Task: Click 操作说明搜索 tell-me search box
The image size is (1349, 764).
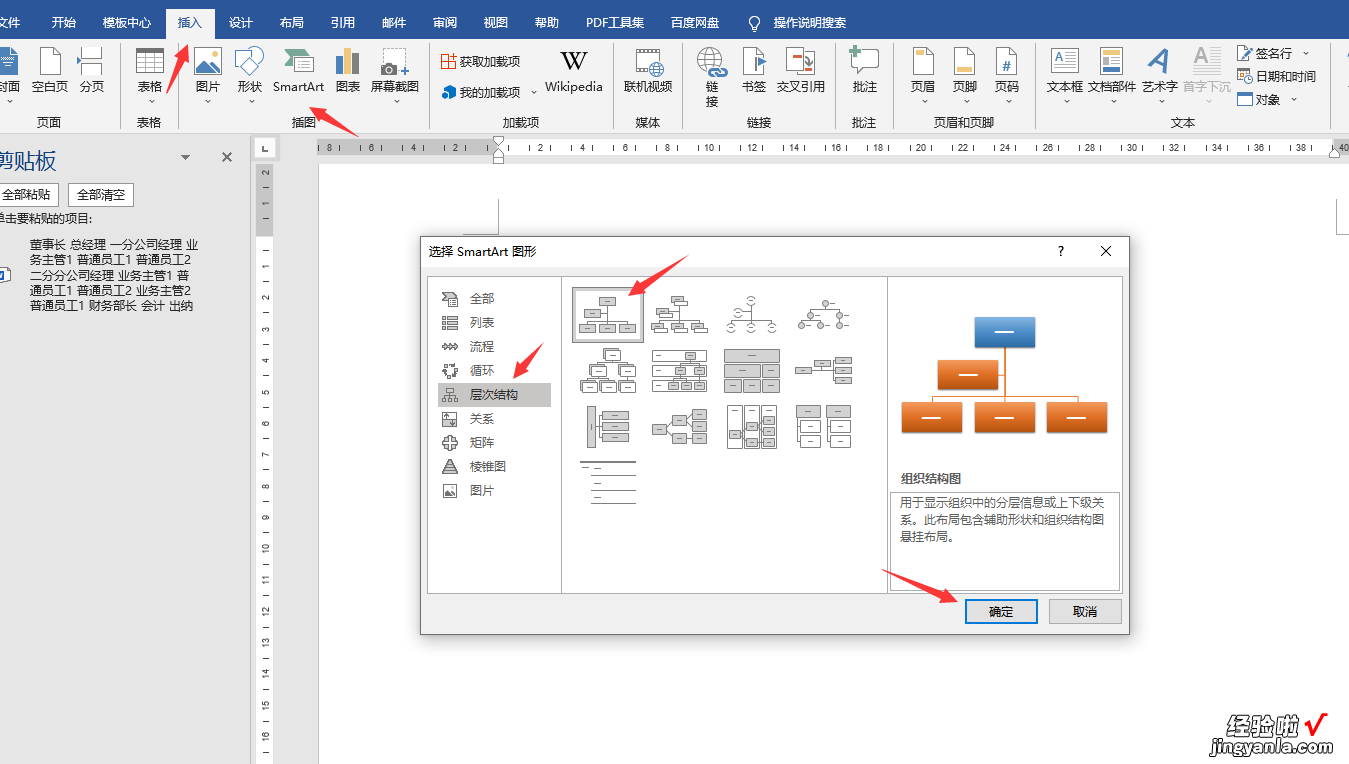Action: coord(798,22)
